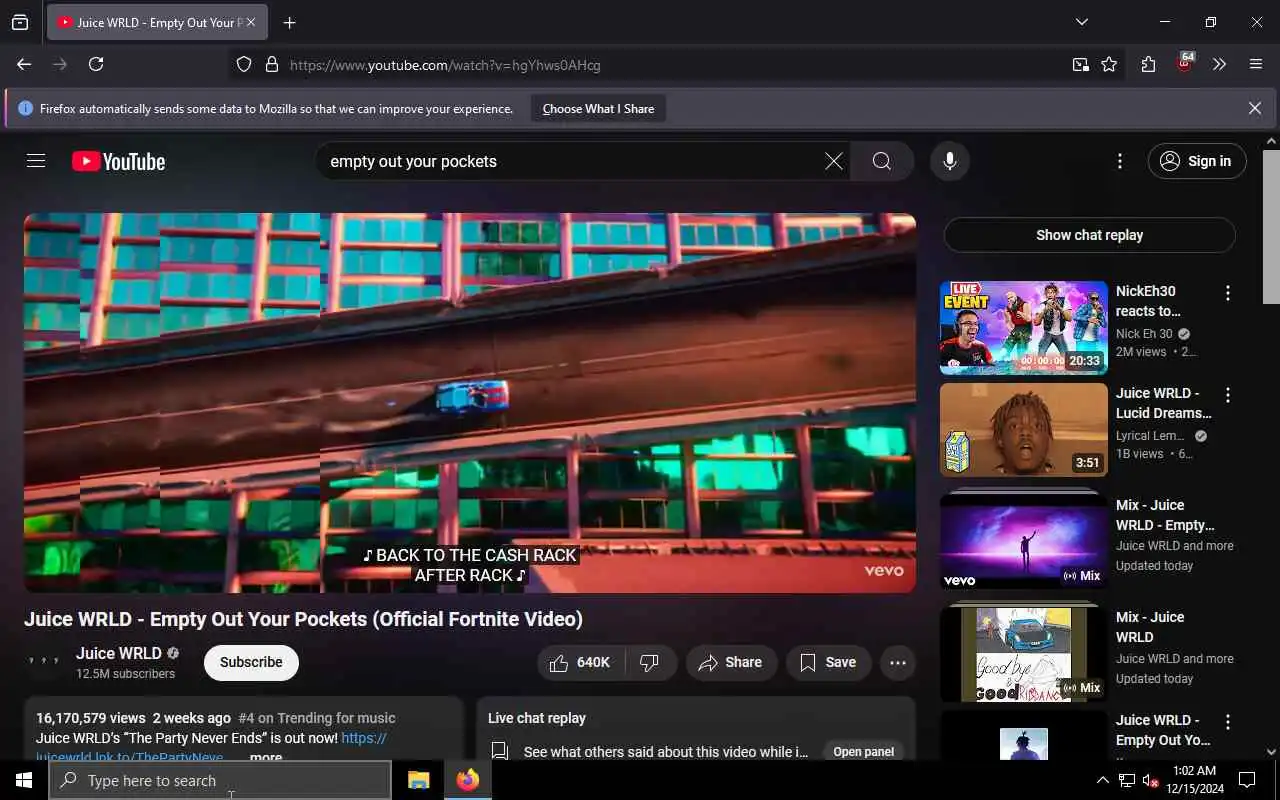Show more toolbar tools chevron
This screenshot has height=800, width=1280.
click(1220, 64)
